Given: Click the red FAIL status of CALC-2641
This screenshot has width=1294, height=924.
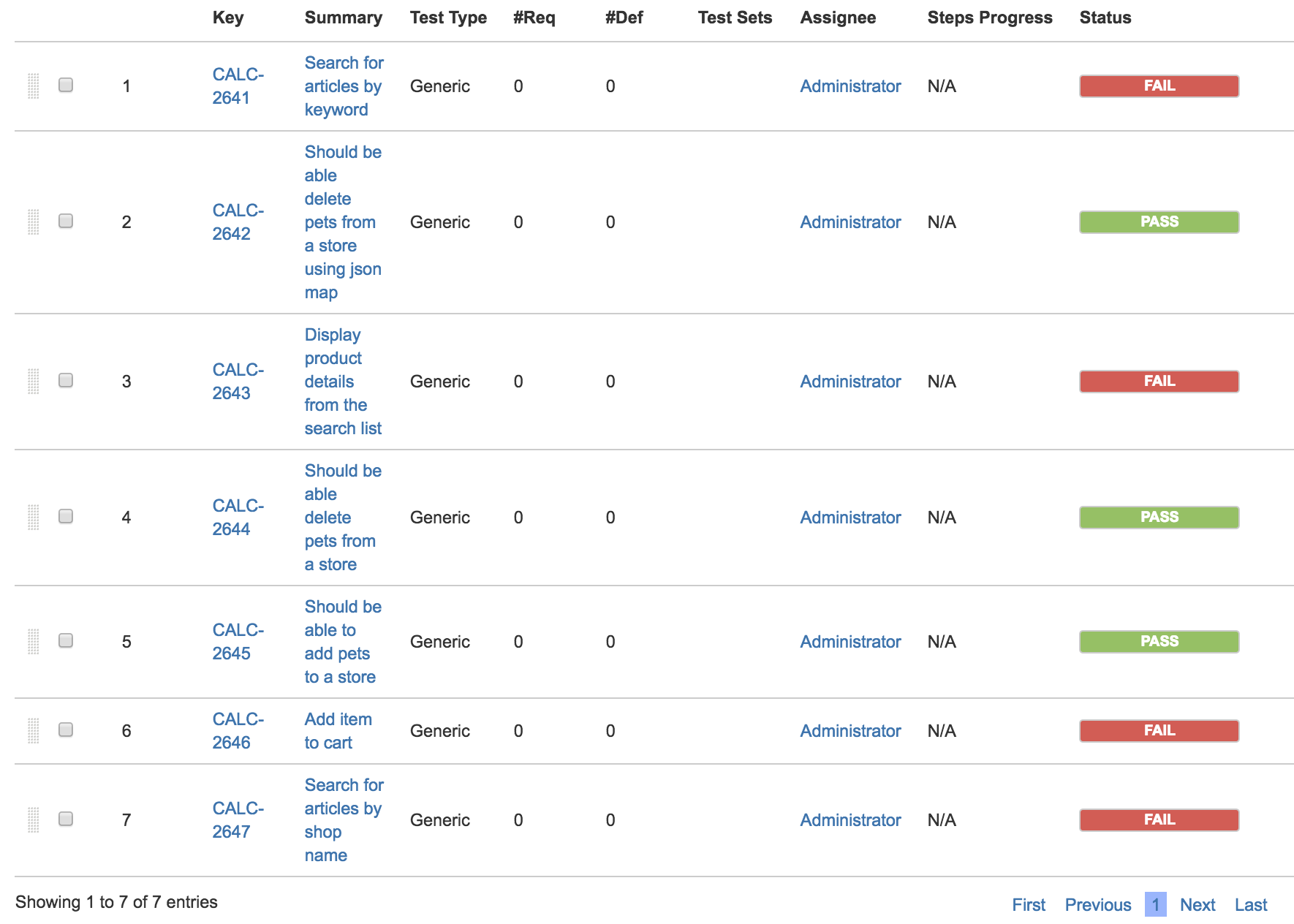Looking at the screenshot, I should point(1159,86).
